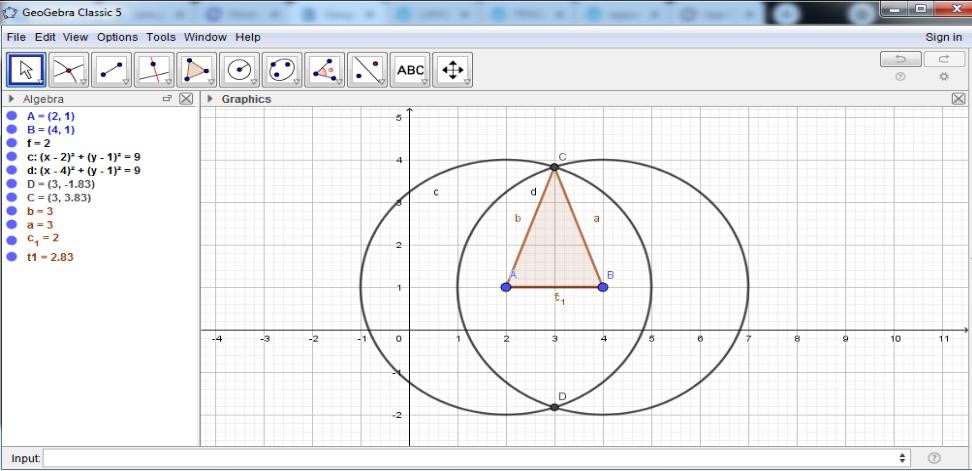Click the Sign in link
This screenshot has height=471, width=972.
[x=943, y=37]
